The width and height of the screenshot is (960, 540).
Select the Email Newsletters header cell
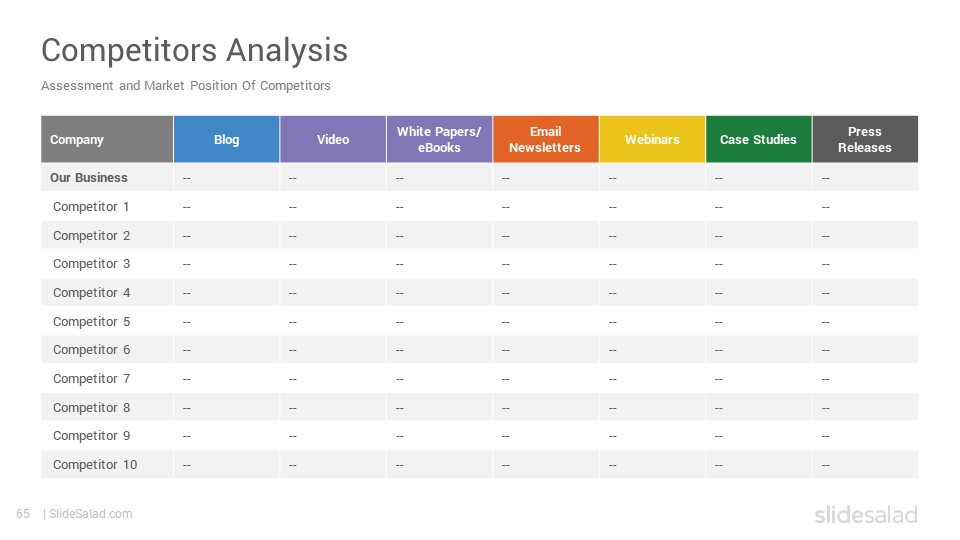click(546, 140)
